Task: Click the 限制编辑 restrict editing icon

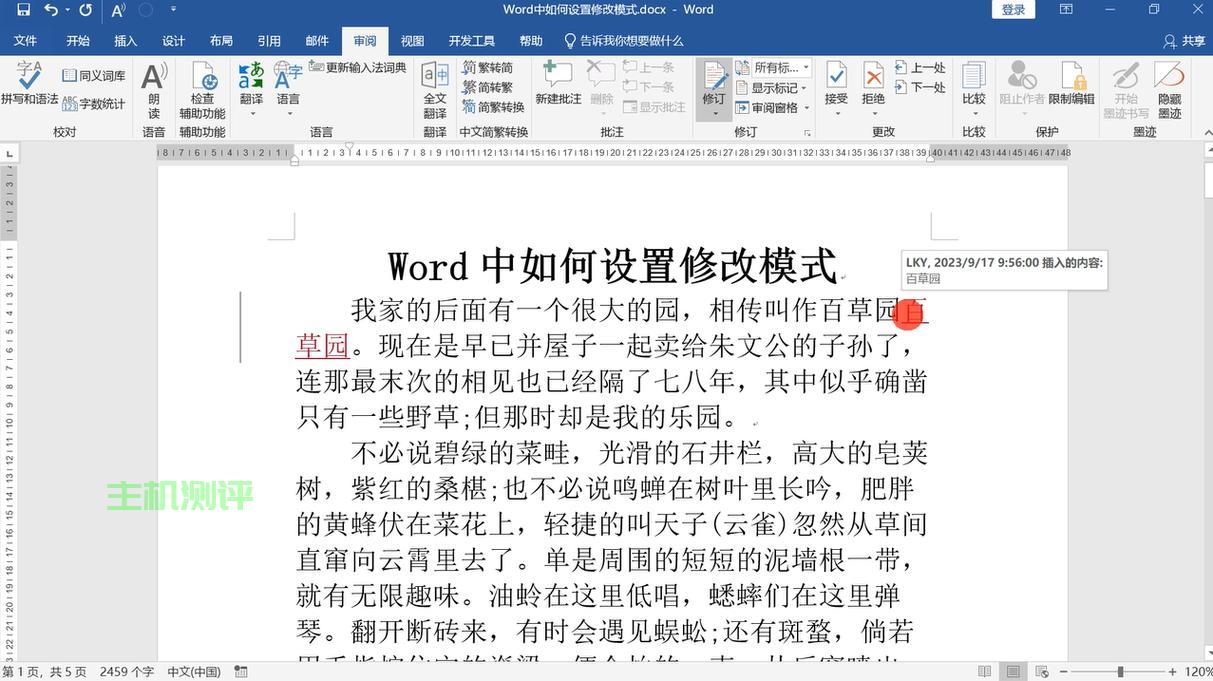Action: [1071, 77]
